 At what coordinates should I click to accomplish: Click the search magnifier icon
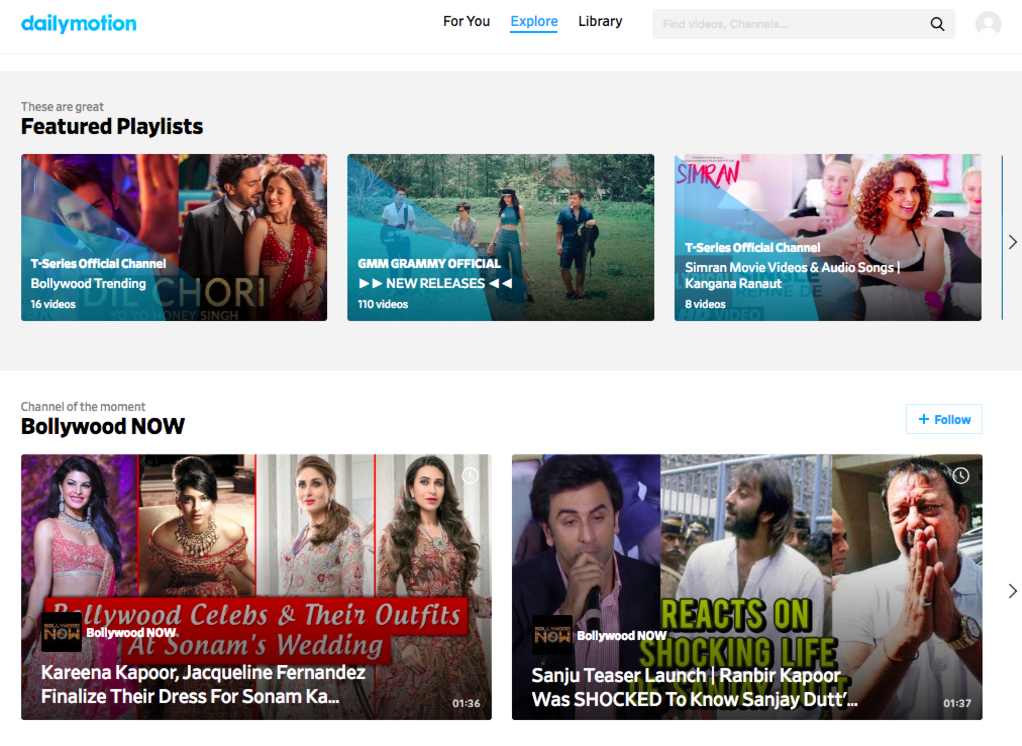tap(937, 24)
